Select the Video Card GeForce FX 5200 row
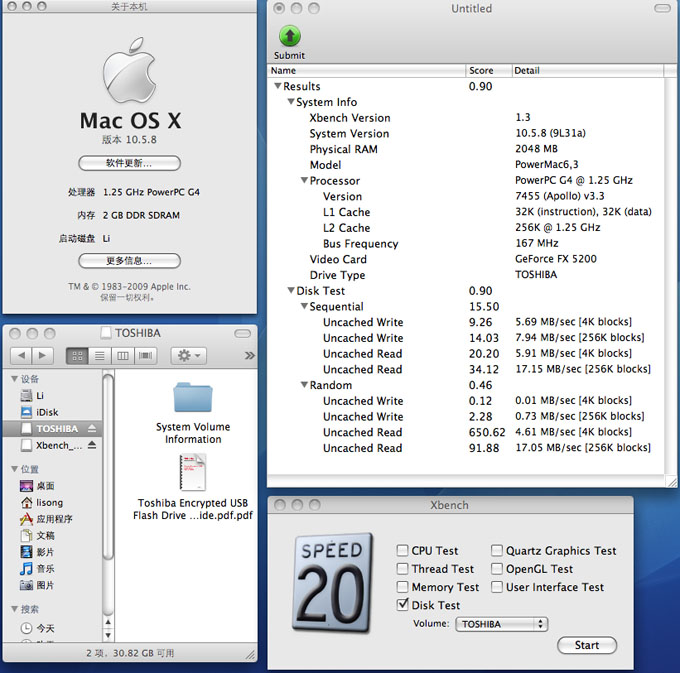 [x=465, y=259]
